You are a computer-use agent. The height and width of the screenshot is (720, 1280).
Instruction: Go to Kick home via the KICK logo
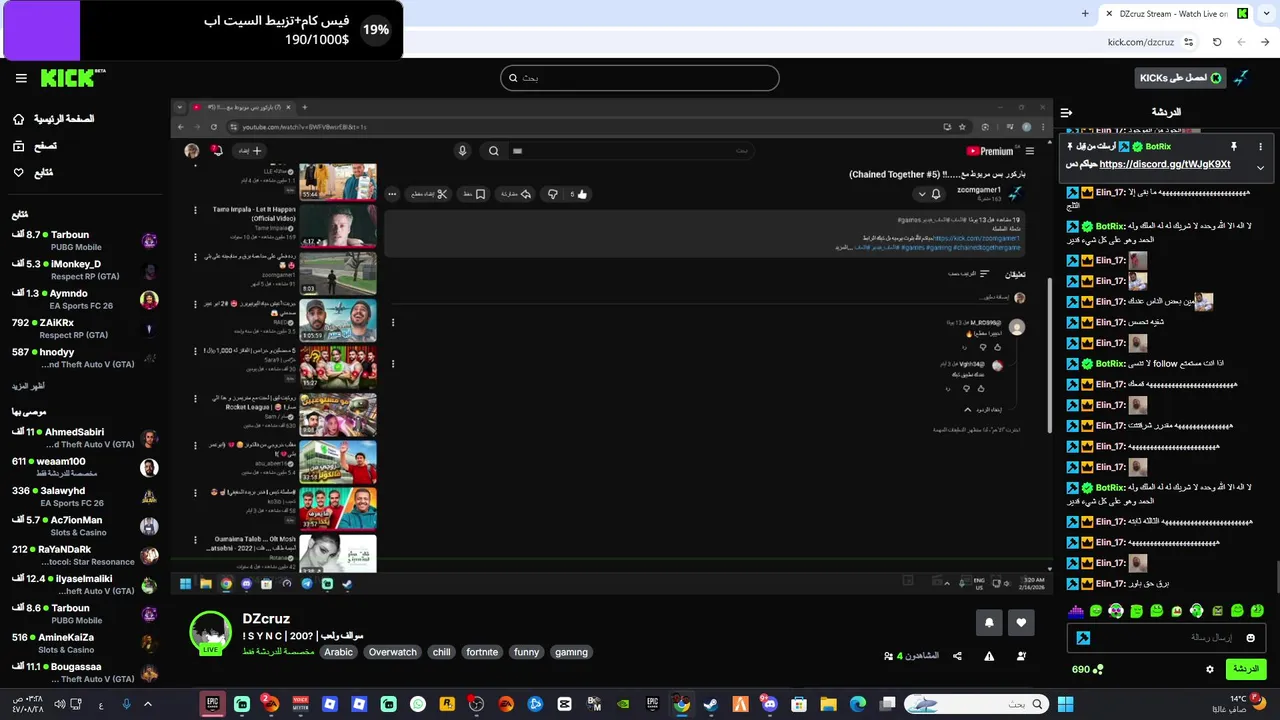(72, 78)
